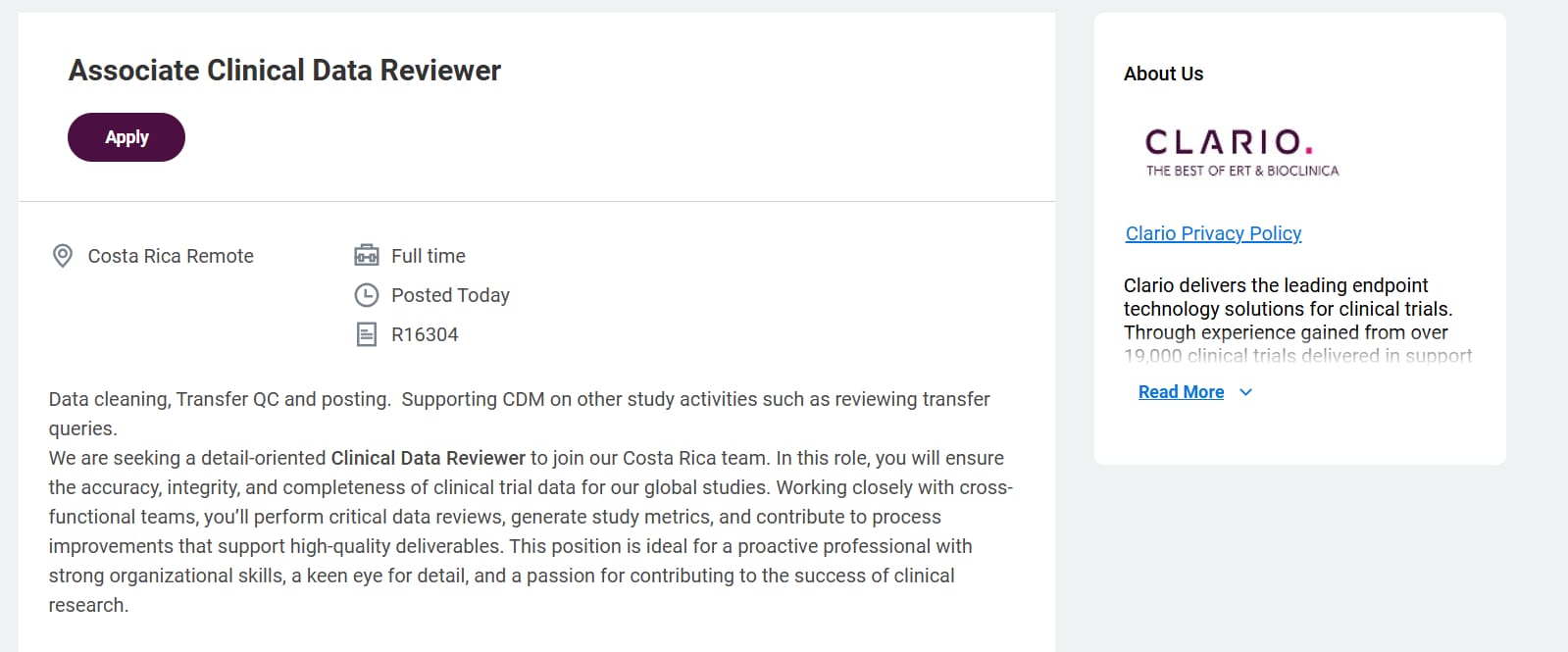
Task: Click the Apply button
Action: tap(126, 137)
